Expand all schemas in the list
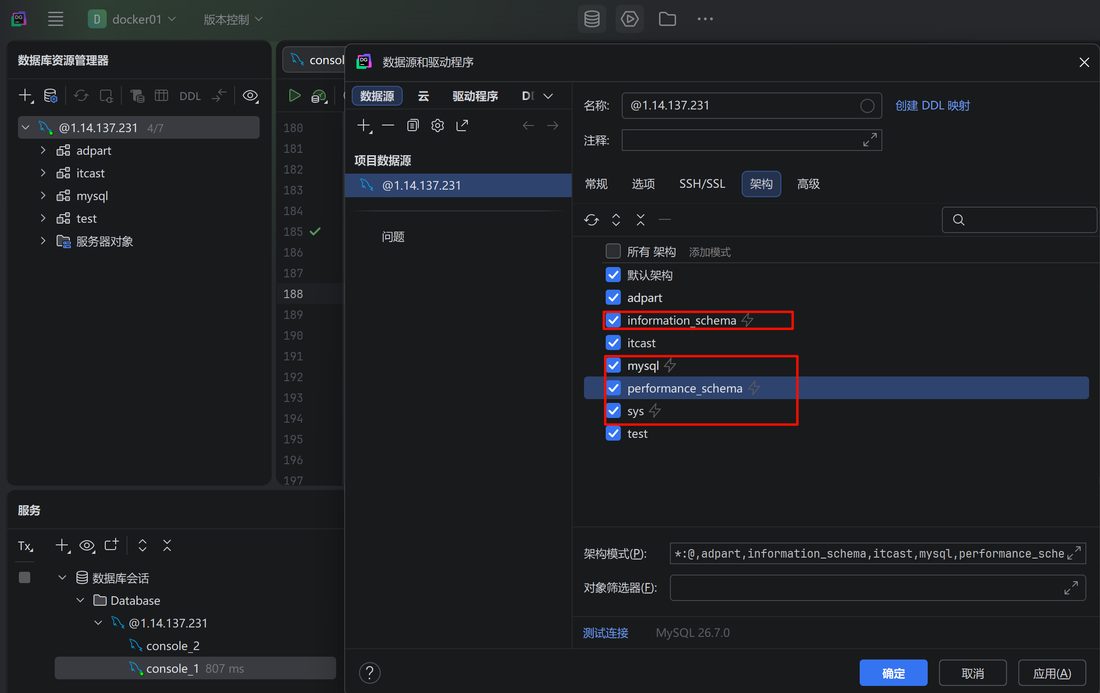Image resolution: width=1100 pixels, height=693 pixels. click(616, 220)
